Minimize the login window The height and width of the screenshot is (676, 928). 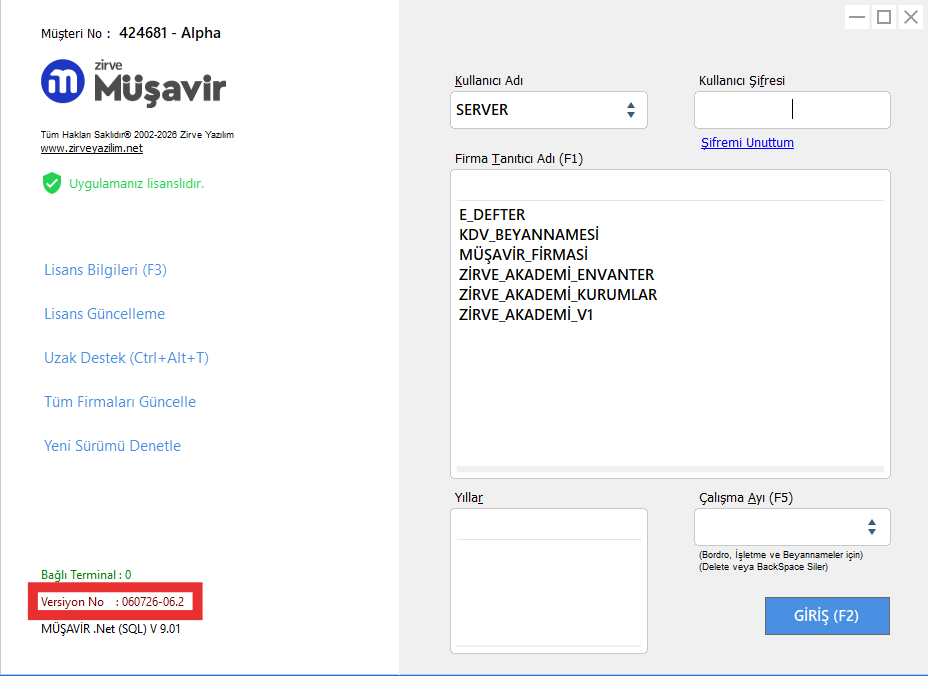coord(857,17)
